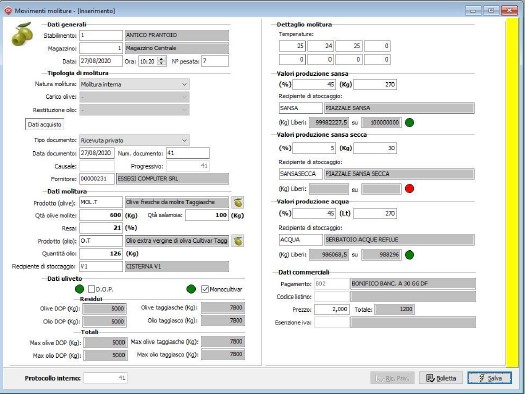Click the Recipiente di stoccaggio V1 field
Screen dimensions: 525x394
coord(101,266)
